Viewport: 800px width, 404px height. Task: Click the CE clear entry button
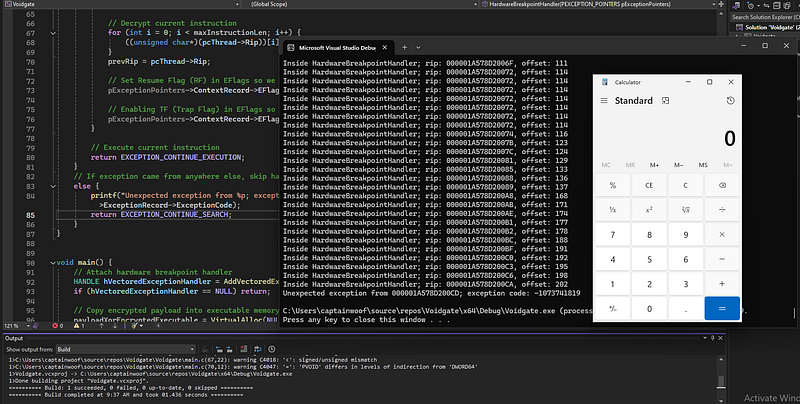click(x=648, y=185)
